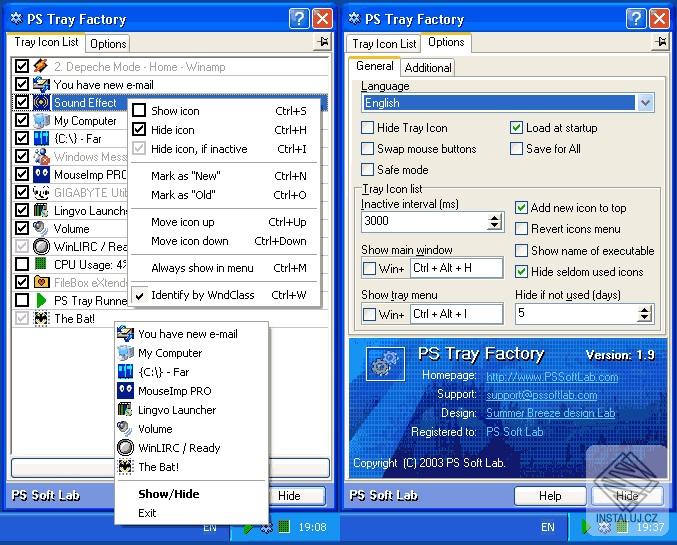Click the PS Tray Runner play icon
The image size is (677, 545).
(x=41, y=300)
